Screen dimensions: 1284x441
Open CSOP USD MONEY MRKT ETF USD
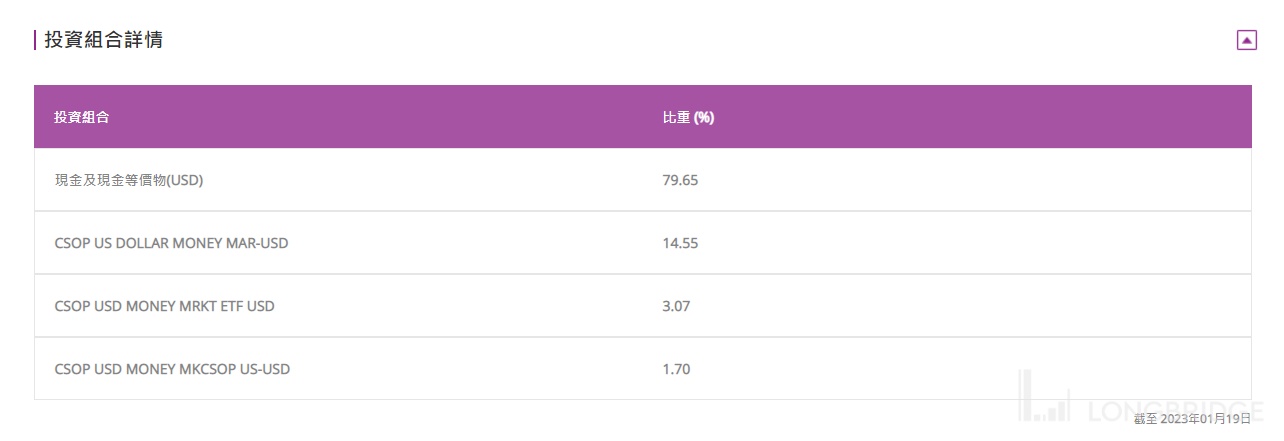164,306
